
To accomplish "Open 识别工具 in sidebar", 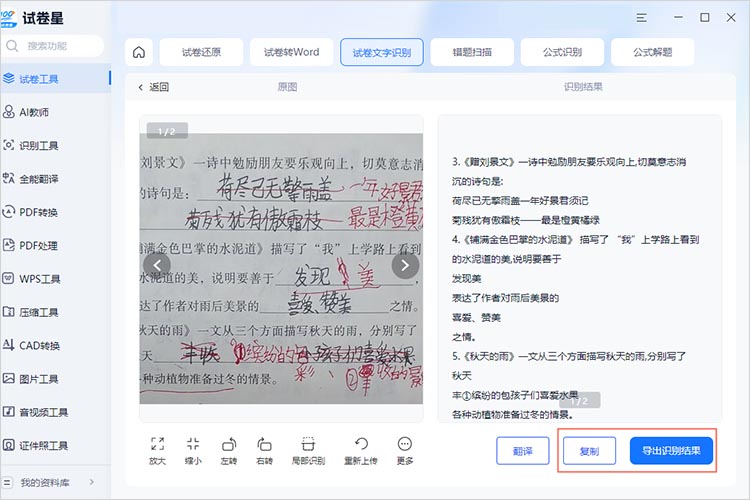I will [x=55, y=145].
